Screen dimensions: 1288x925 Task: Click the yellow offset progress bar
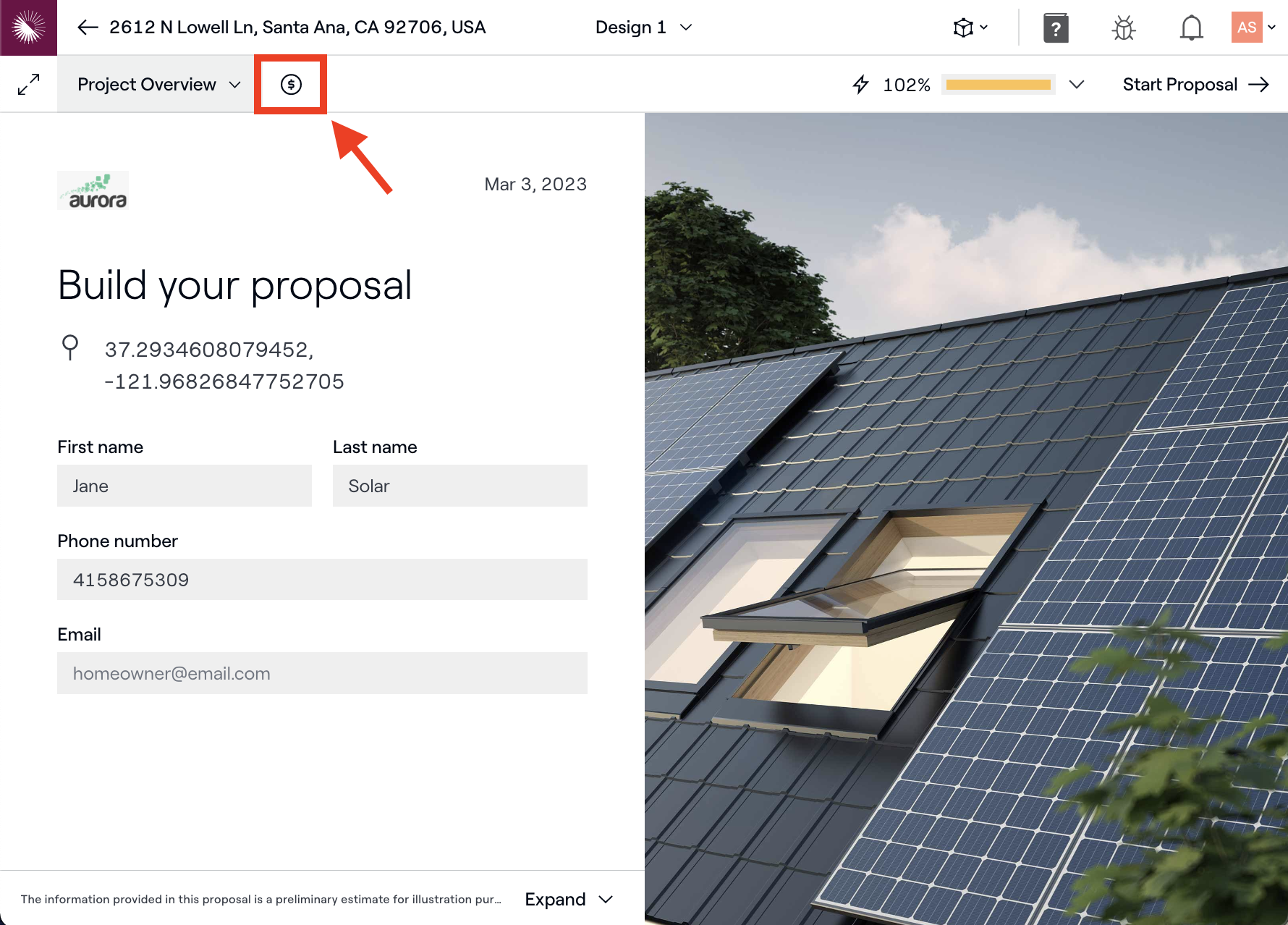998,84
